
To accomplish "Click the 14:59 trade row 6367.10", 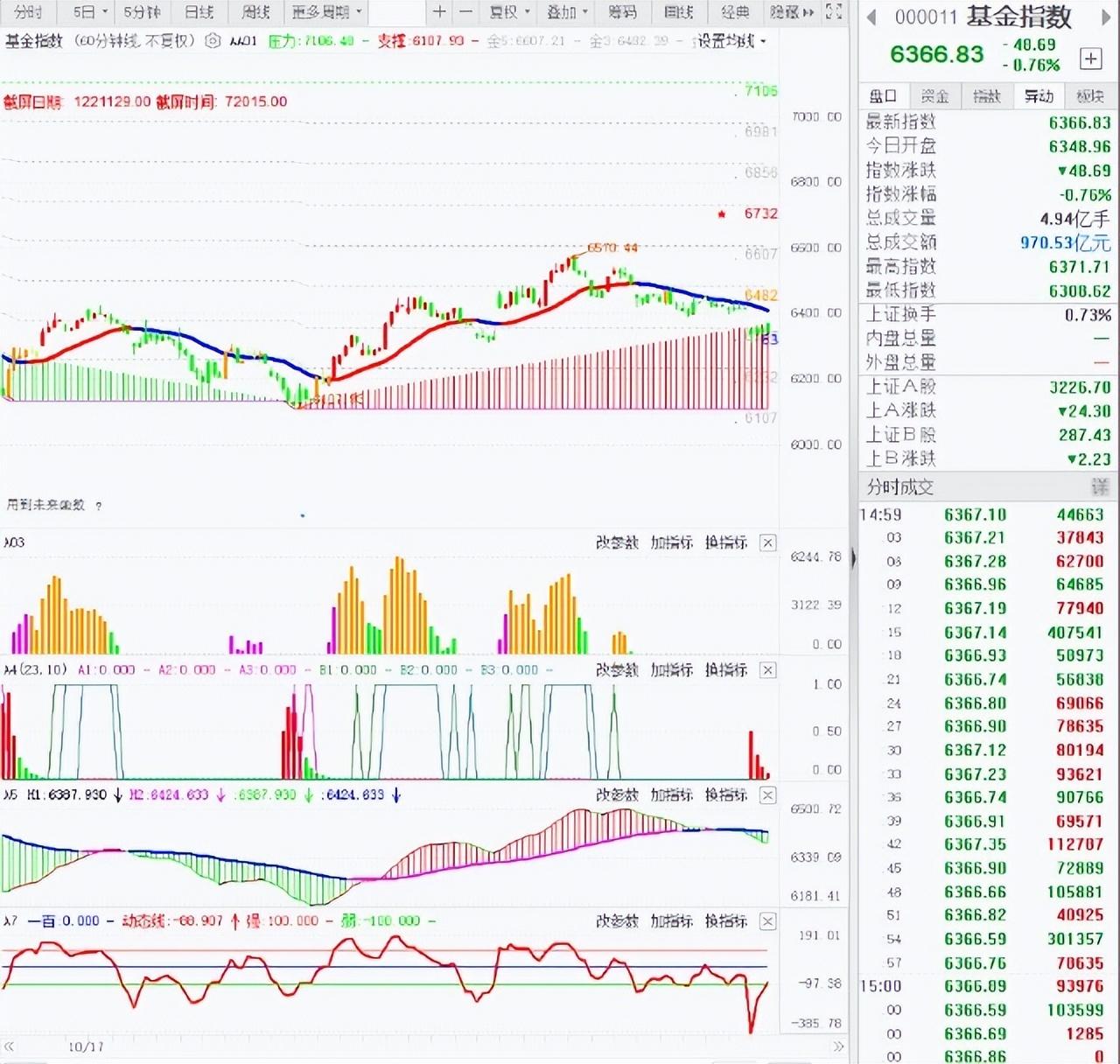I will [984, 514].
